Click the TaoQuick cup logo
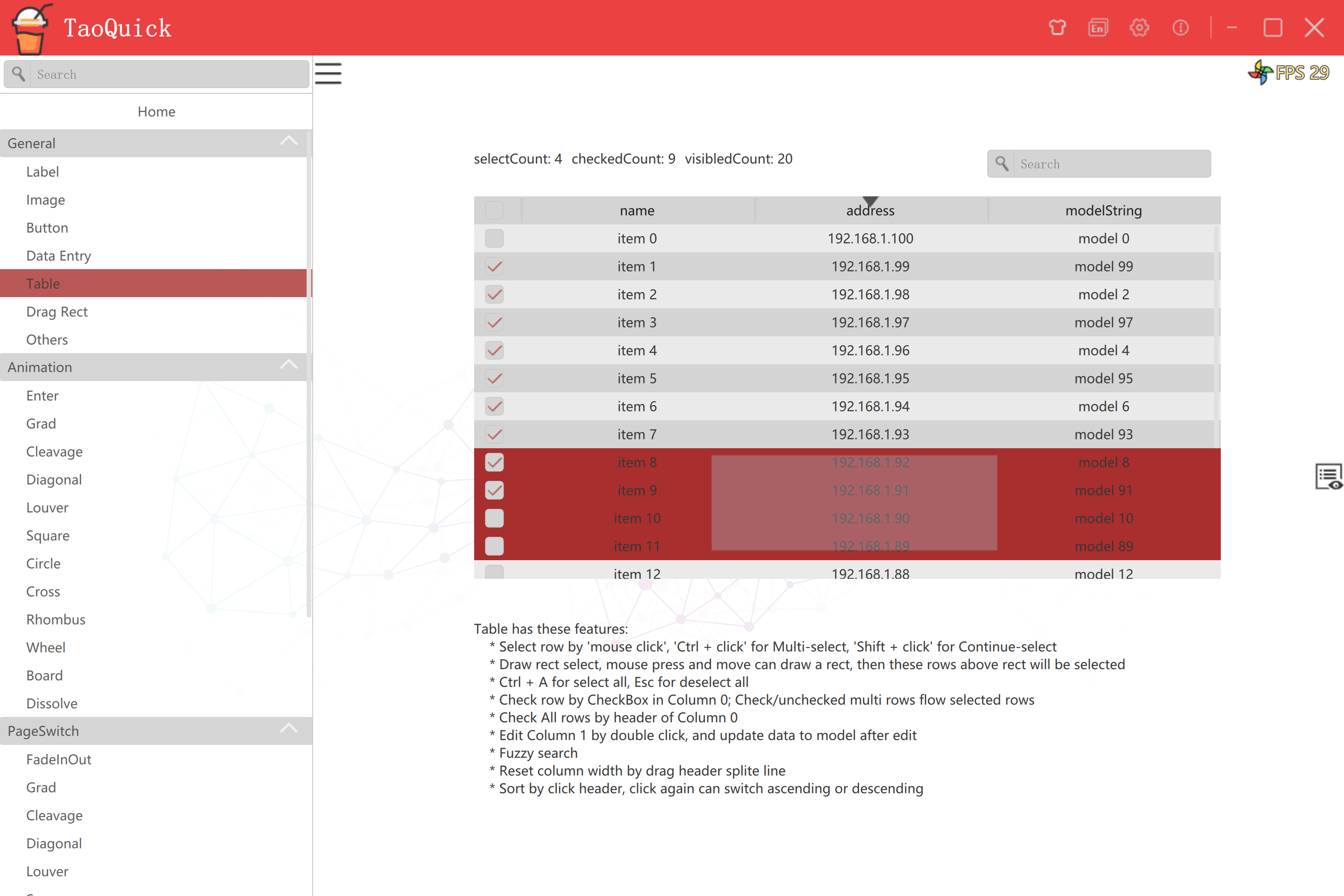 tap(30, 28)
